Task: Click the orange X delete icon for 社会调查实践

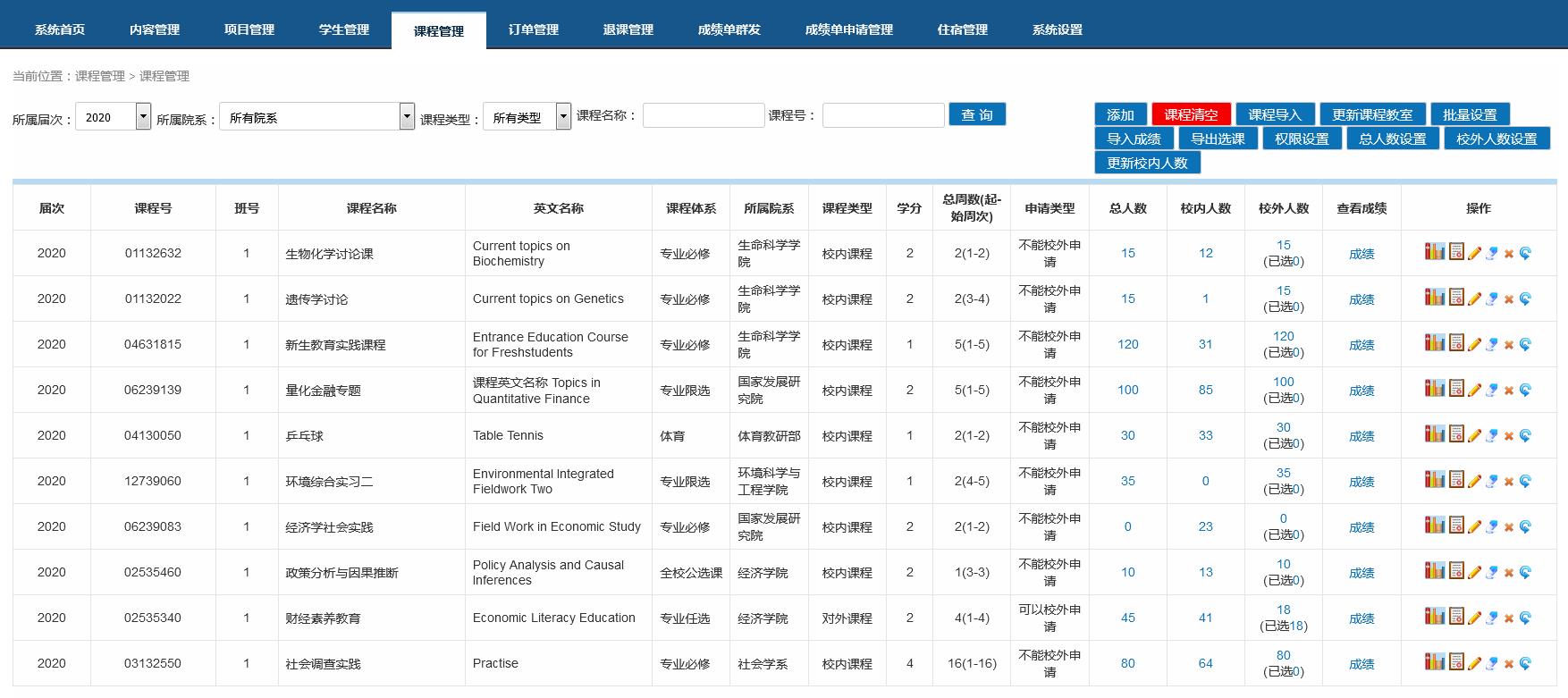Action: (x=1509, y=664)
